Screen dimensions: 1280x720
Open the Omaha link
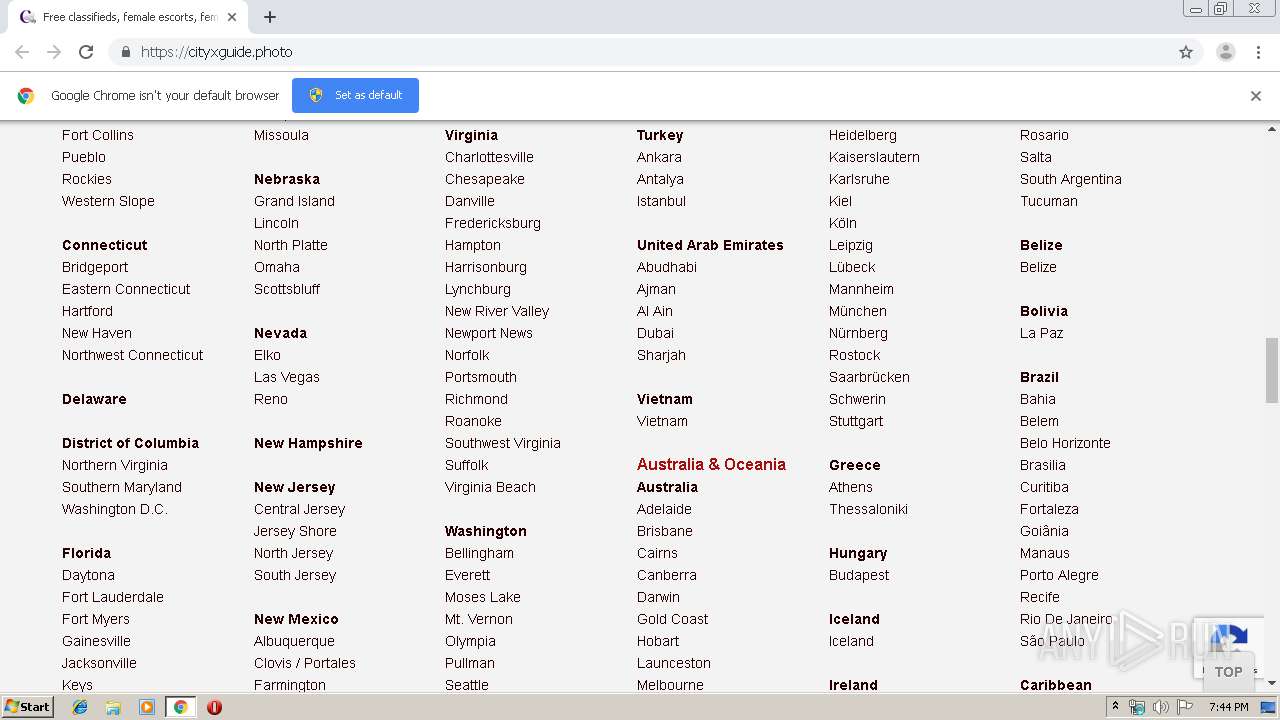pyautogui.click(x=277, y=267)
